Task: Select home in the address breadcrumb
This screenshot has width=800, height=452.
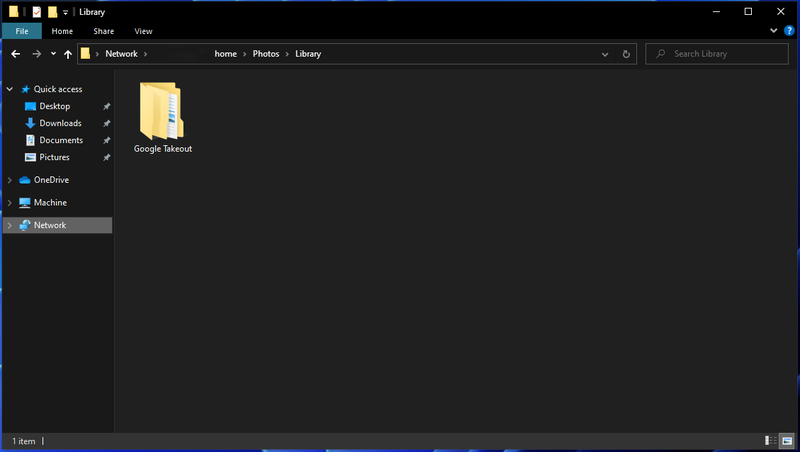Action: click(x=226, y=54)
